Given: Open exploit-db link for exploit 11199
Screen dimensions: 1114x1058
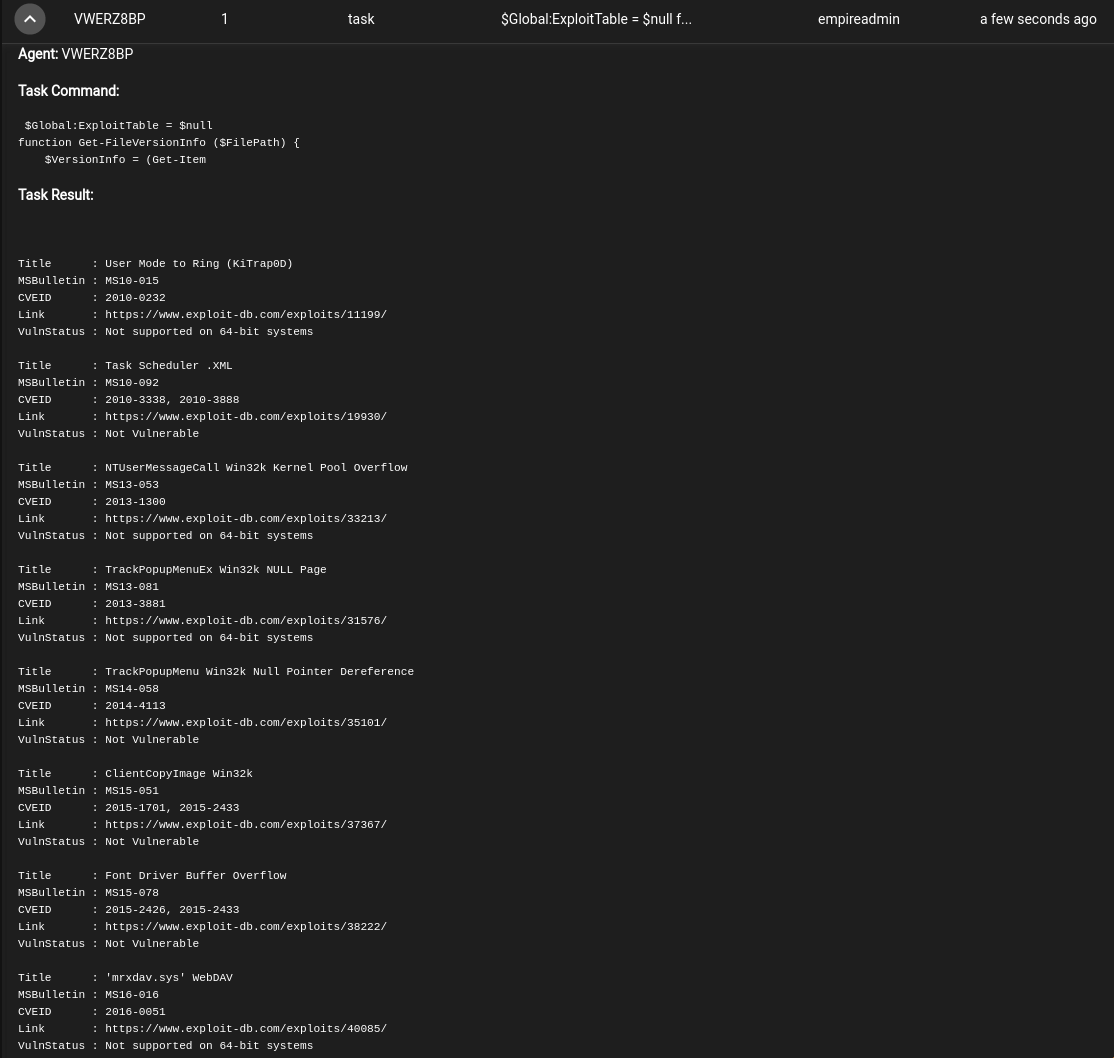Looking at the screenshot, I should tap(245, 315).
